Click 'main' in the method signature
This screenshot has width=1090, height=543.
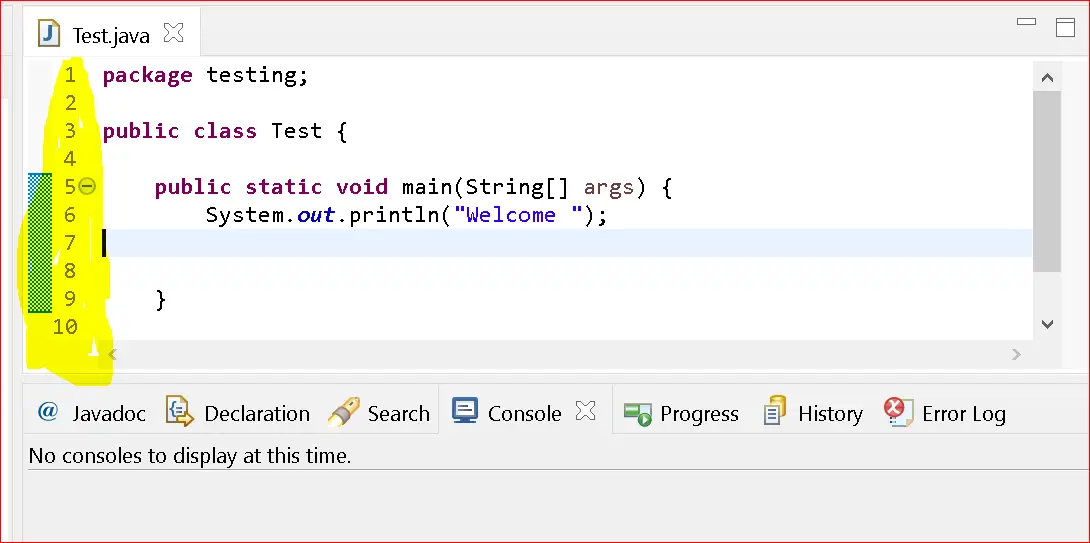tap(428, 187)
